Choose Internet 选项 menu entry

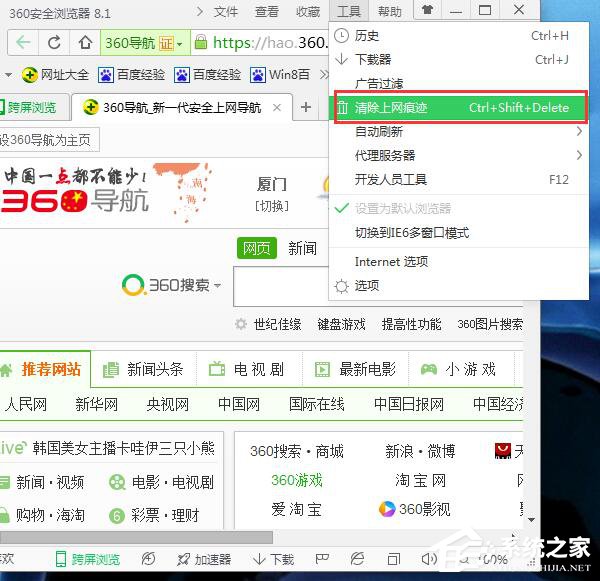click(391, 262)
